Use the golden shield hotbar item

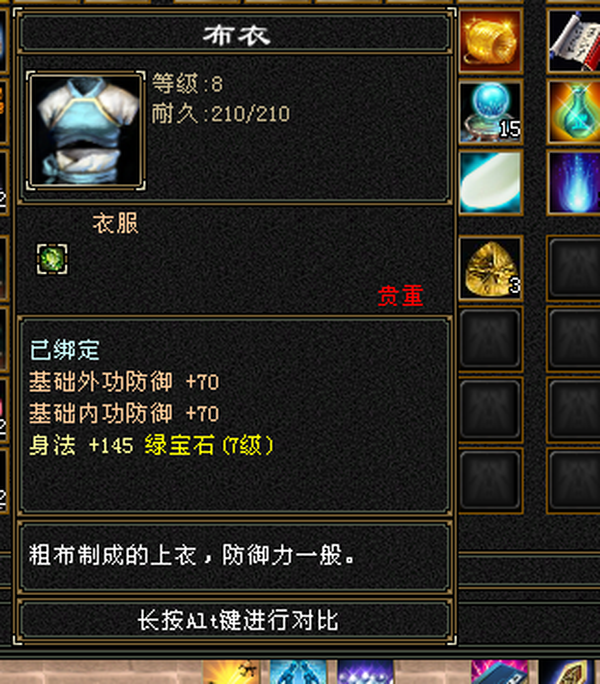[567, 672]
